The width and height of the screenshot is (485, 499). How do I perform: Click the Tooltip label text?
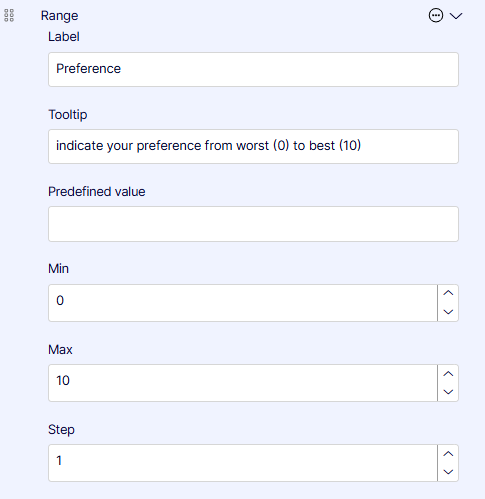click(x=68, y=115)
